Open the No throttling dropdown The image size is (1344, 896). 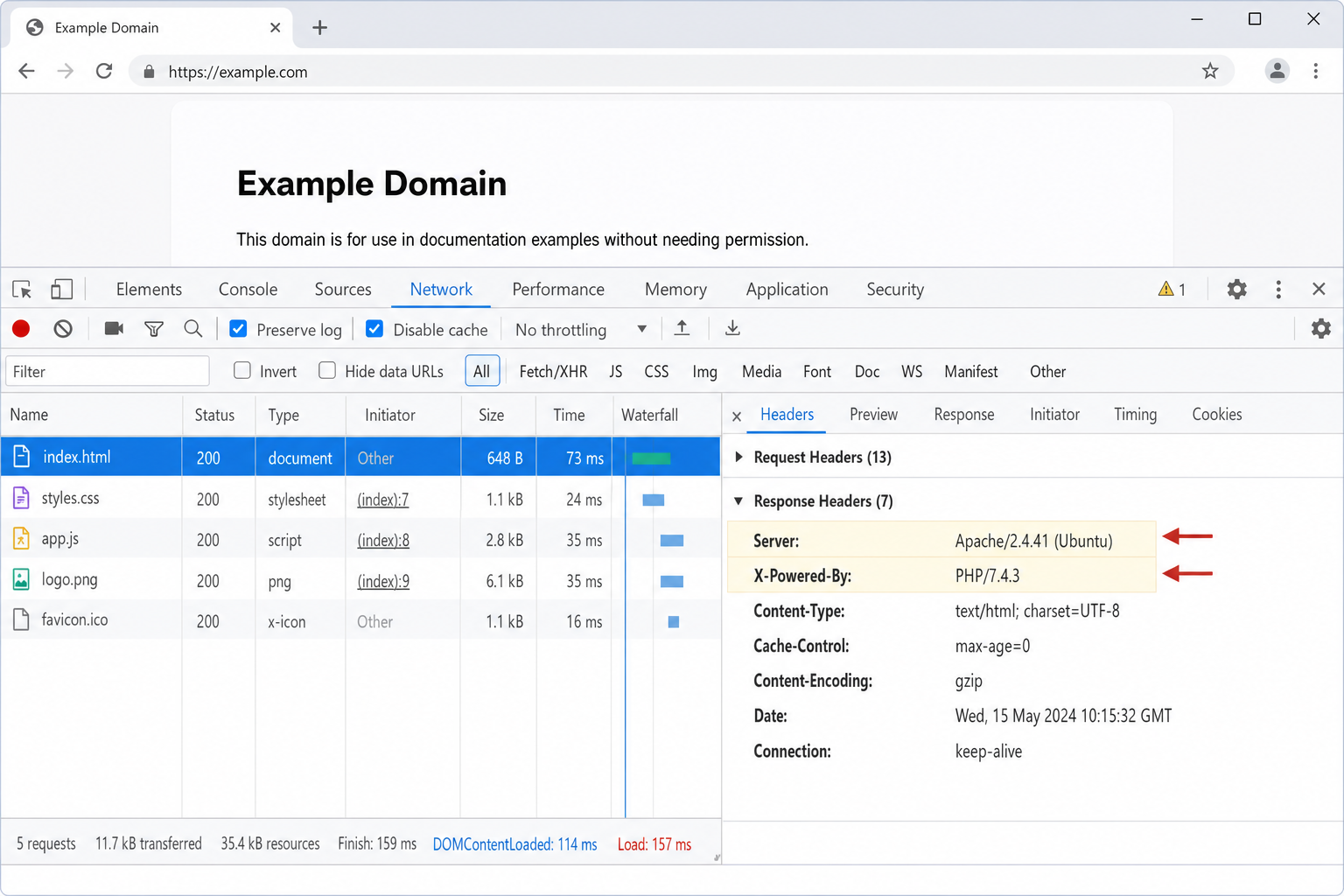(x=581, y=330)
